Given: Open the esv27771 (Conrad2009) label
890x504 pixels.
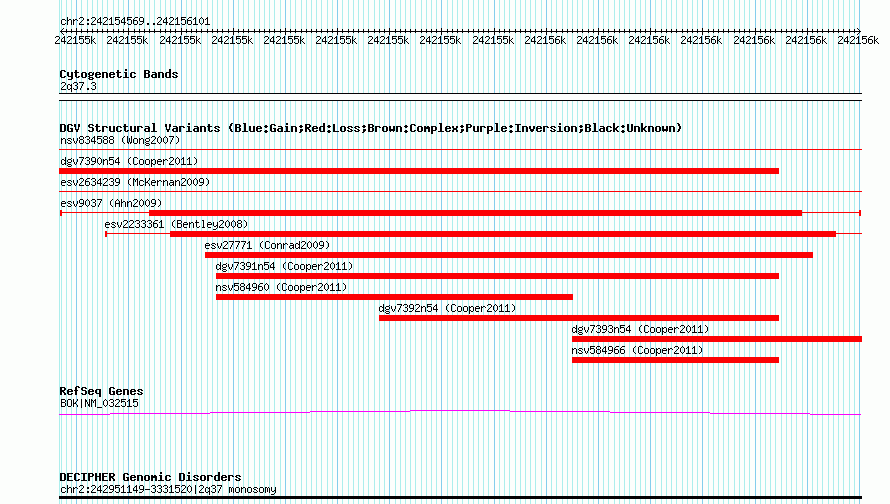Looking at the screenshot, I should [x=267, y=245].
